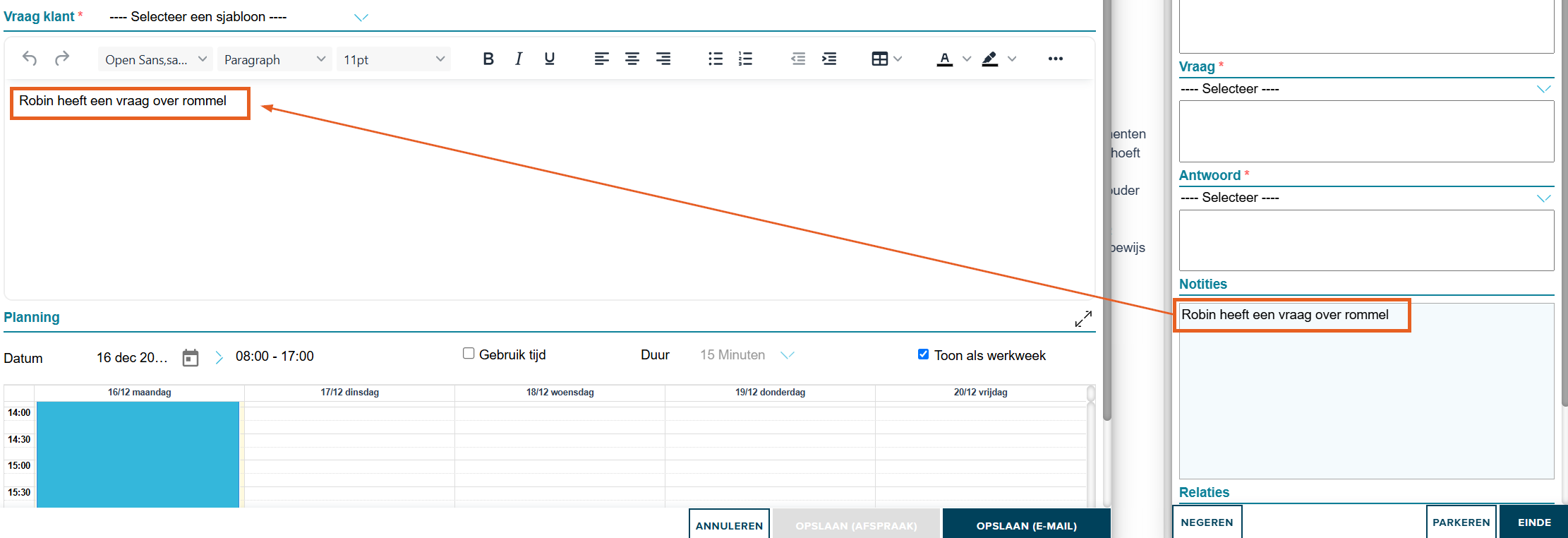Viewport: 1568px width, 538px height.
Task: Apply the highlight background color
Action: [990, 59]
